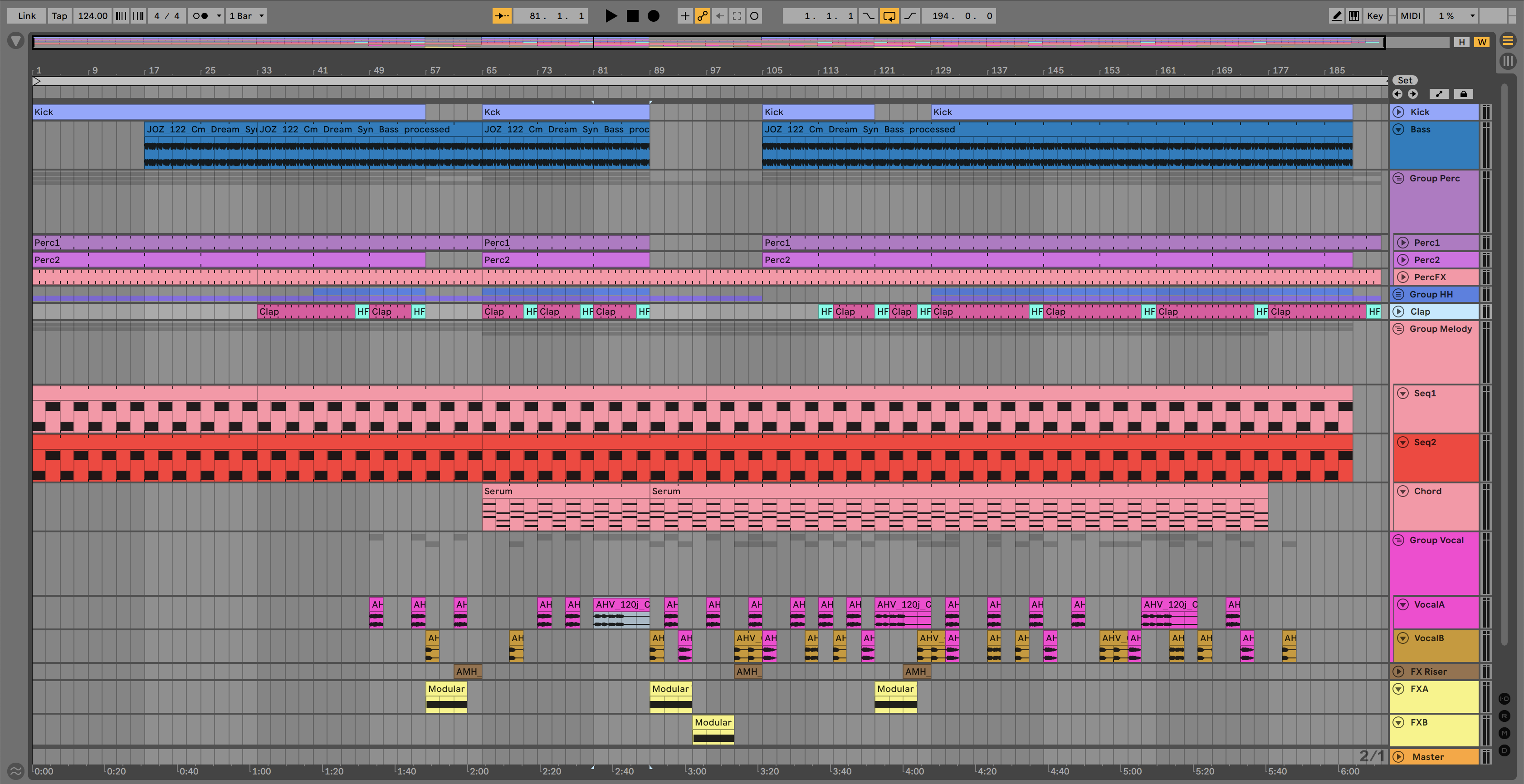
Task: Toggle Follow playback button
Action: [502, 16]
